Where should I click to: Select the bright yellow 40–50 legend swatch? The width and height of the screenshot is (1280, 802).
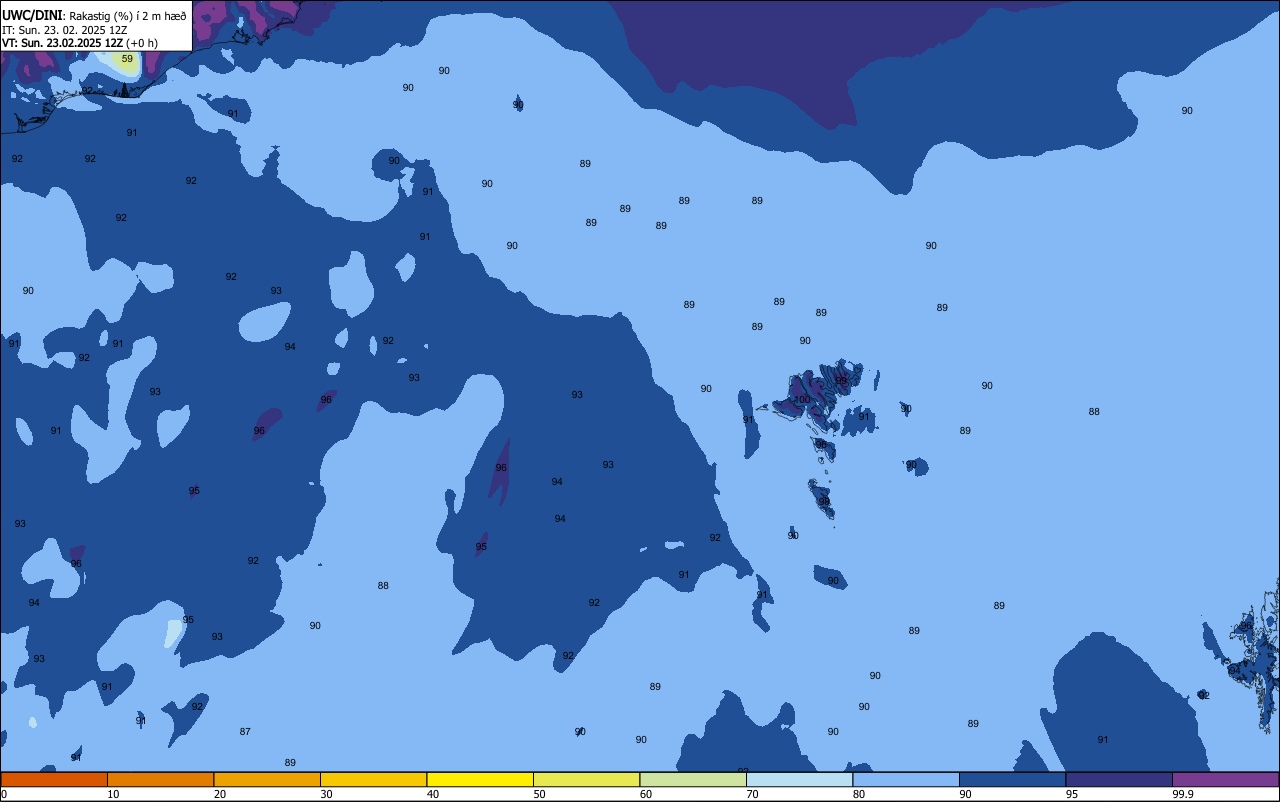pyautogui.click(x=480, y=779)
